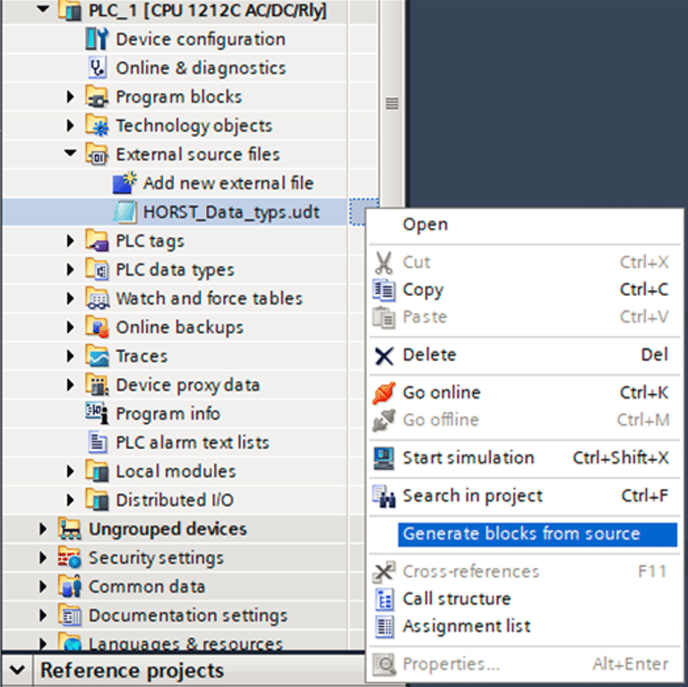Click the Add new external file icon
Image resolution: width=688 pixels, height=687 pixels.
pos(124,183)
